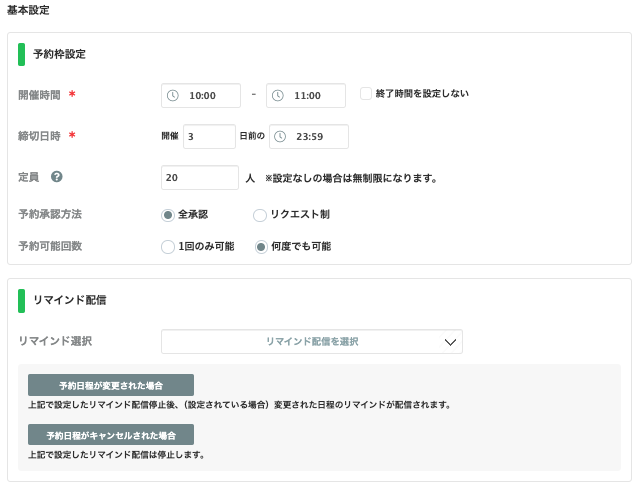Enable the 終了時間を設定しない checkbox
The image size is (638, 488).
pyautogui.click(x=366, y=93)
